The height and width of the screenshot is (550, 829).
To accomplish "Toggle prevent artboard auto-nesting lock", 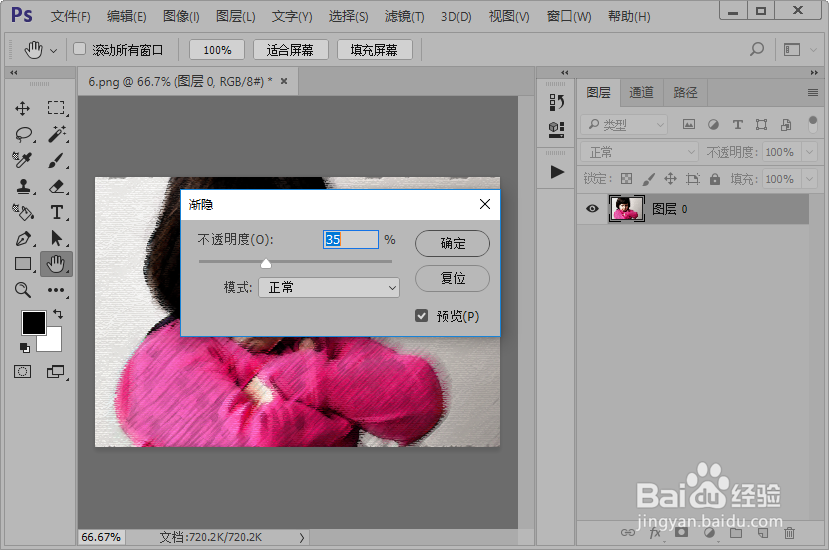I will coord(693,179).
